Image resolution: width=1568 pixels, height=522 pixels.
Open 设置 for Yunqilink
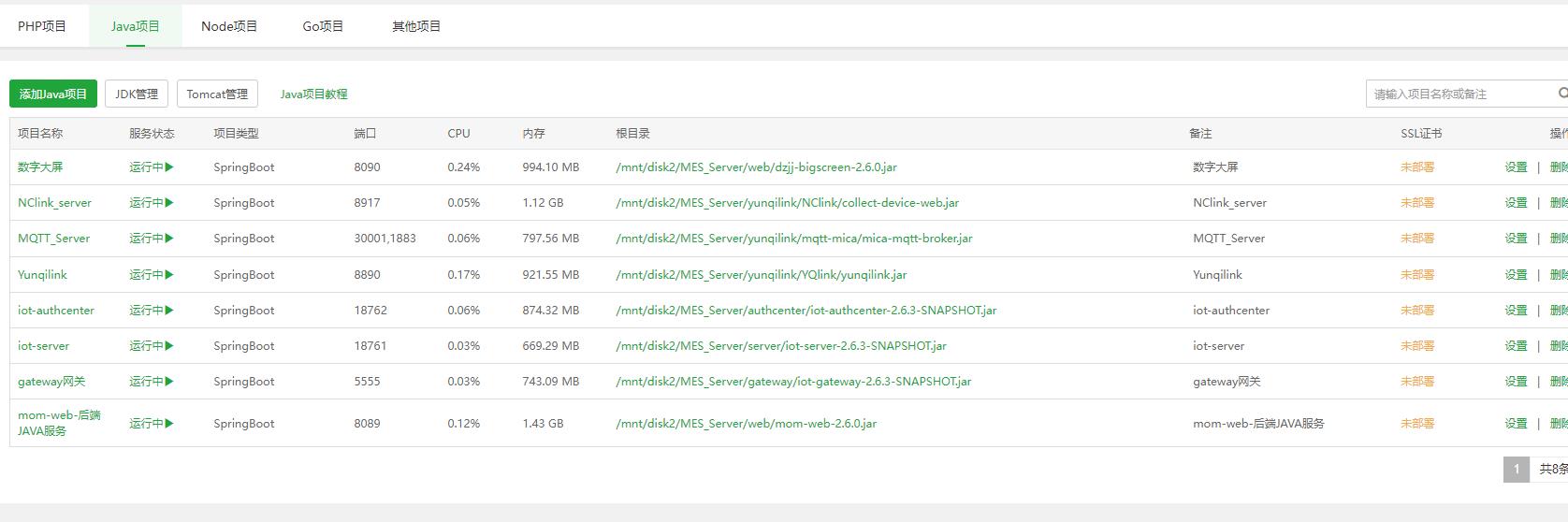[x=1516, y=274]
